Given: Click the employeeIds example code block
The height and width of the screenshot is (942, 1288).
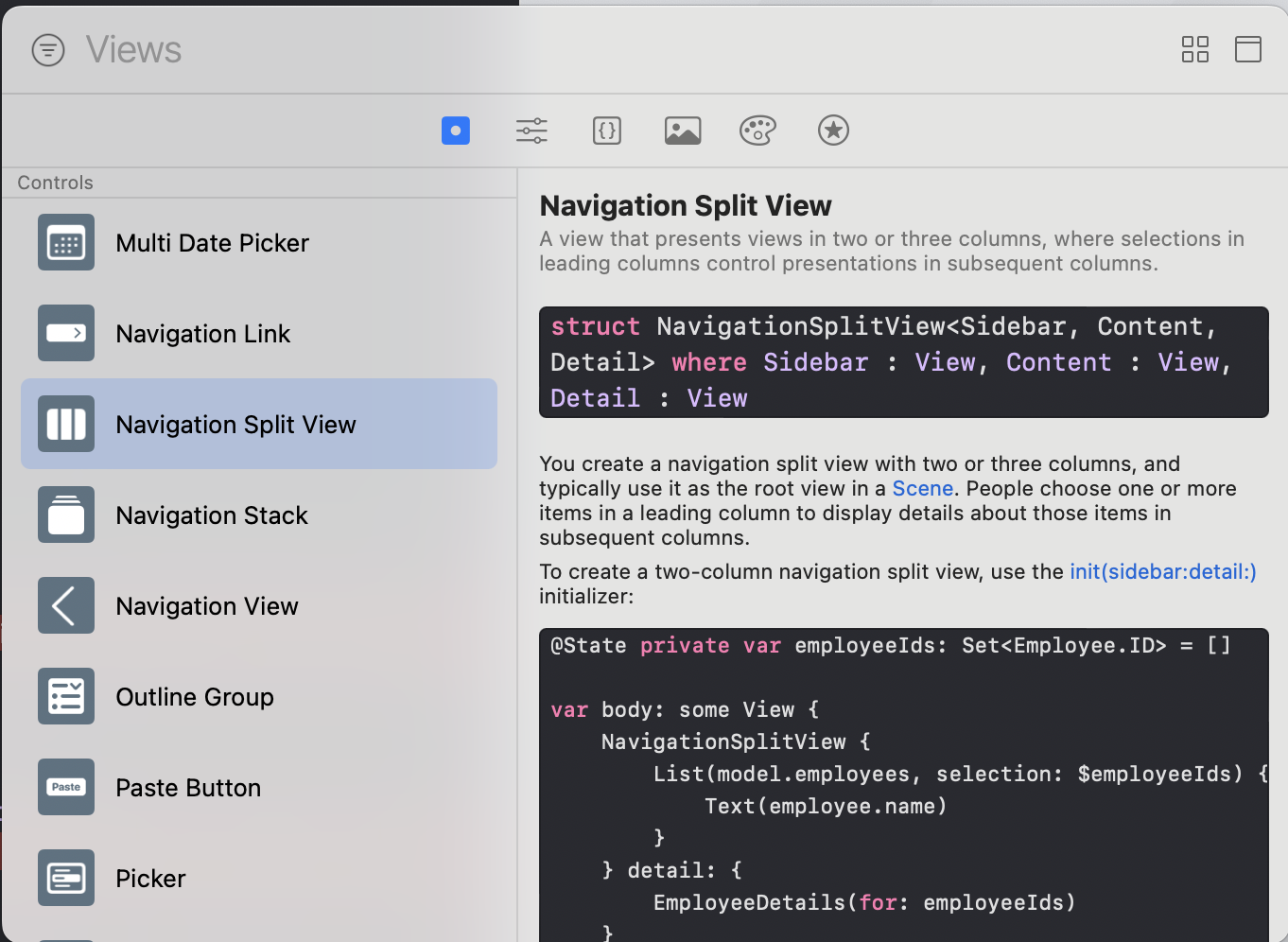Looking at the screenshot, I should pos(904,785).
